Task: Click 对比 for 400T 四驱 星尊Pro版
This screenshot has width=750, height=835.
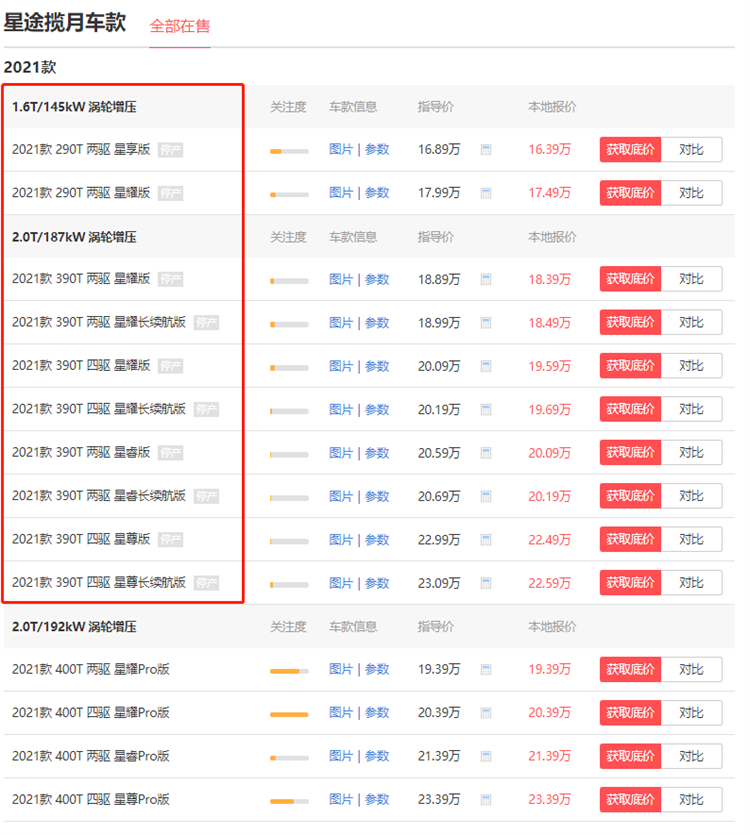Action: tap(691, 799)
